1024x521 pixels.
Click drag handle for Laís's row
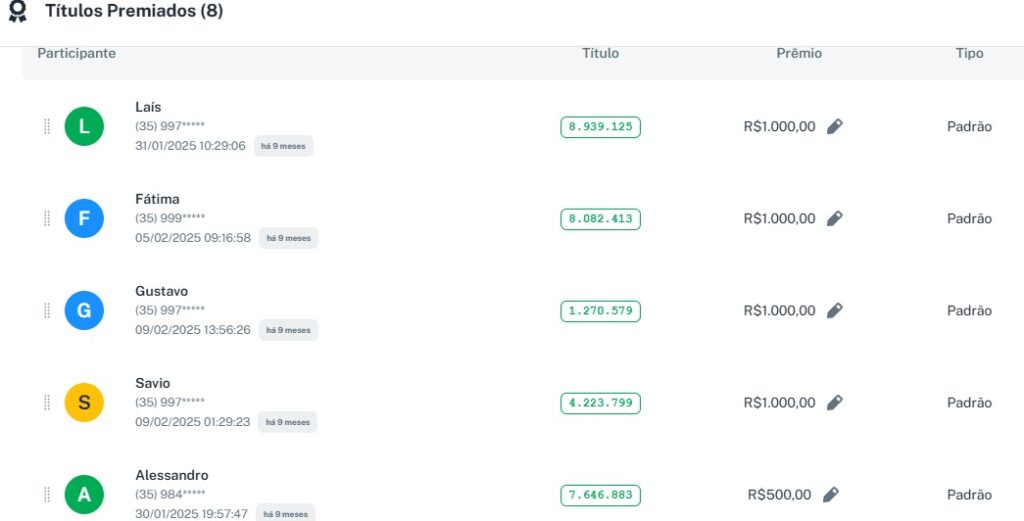pyautogui.click(x=46, y=127)
